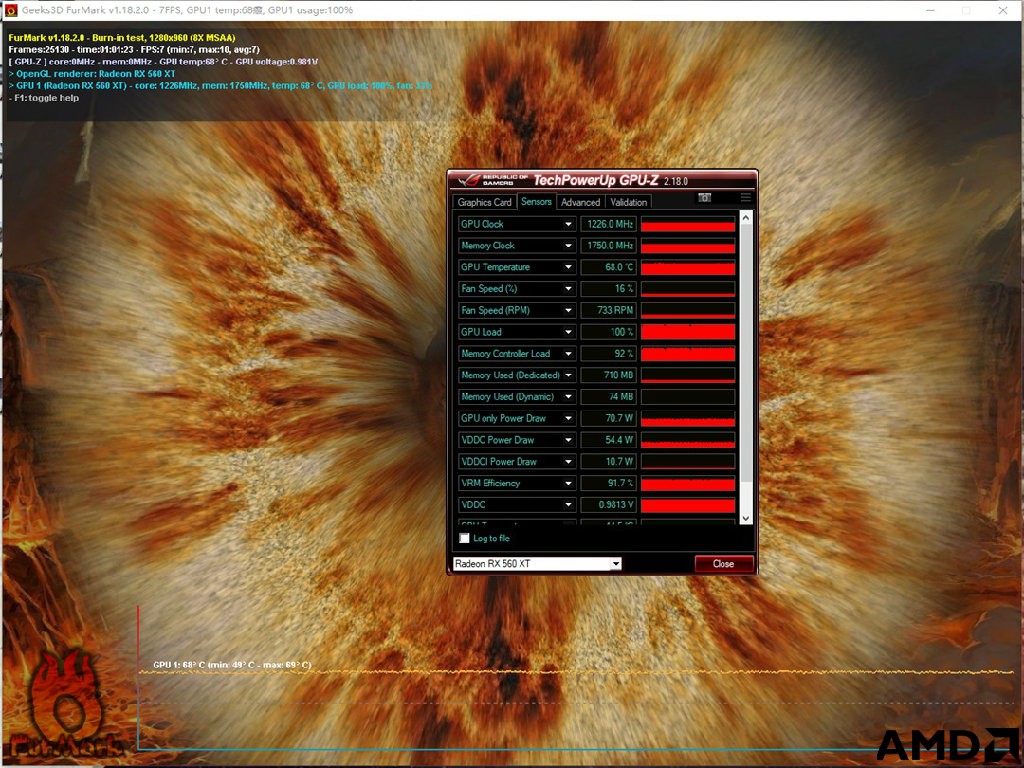Click the "OpenGL renderer: Radeon RX 560 XT" line

point(92,74)
